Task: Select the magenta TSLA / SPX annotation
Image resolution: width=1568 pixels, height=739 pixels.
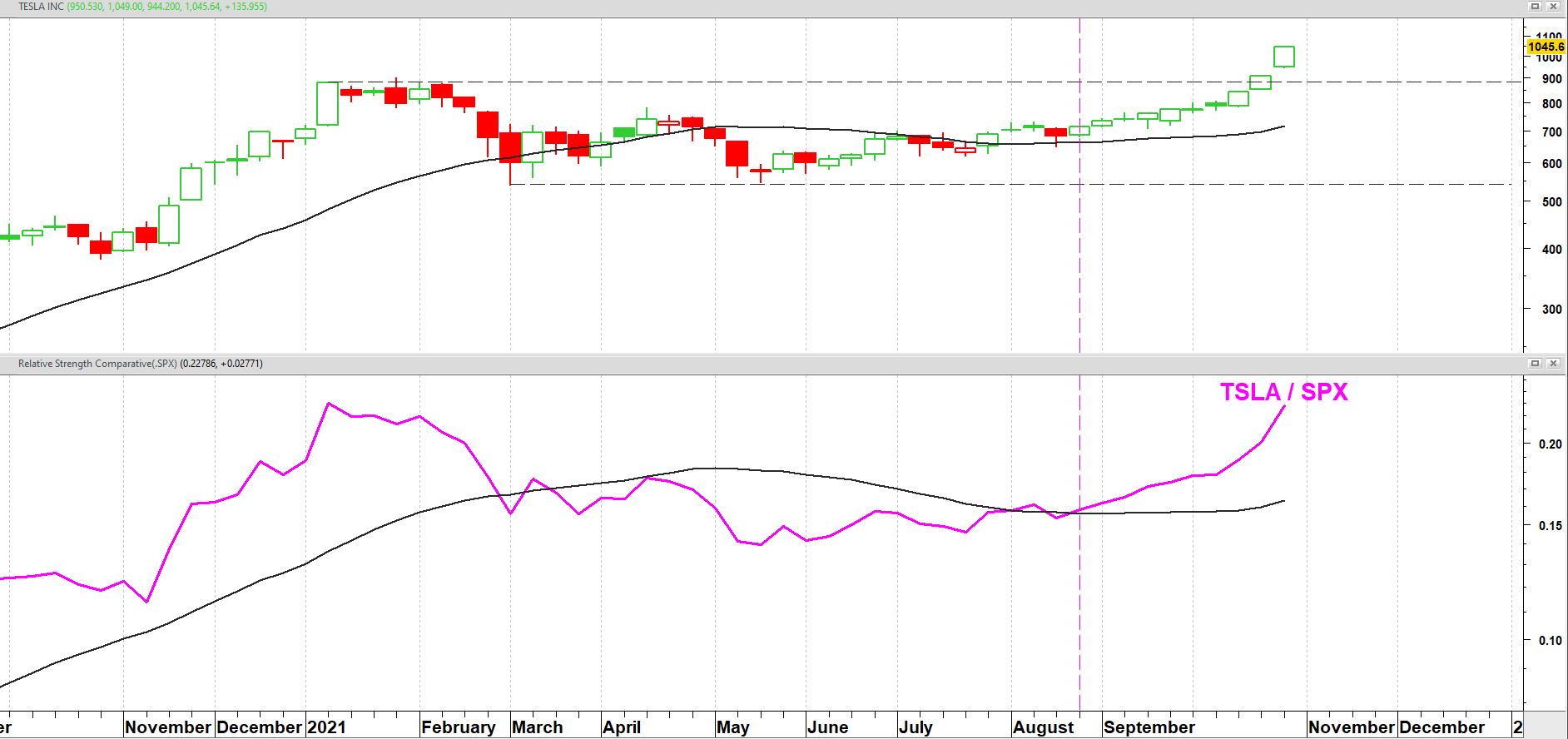Action: (1283, 392)
